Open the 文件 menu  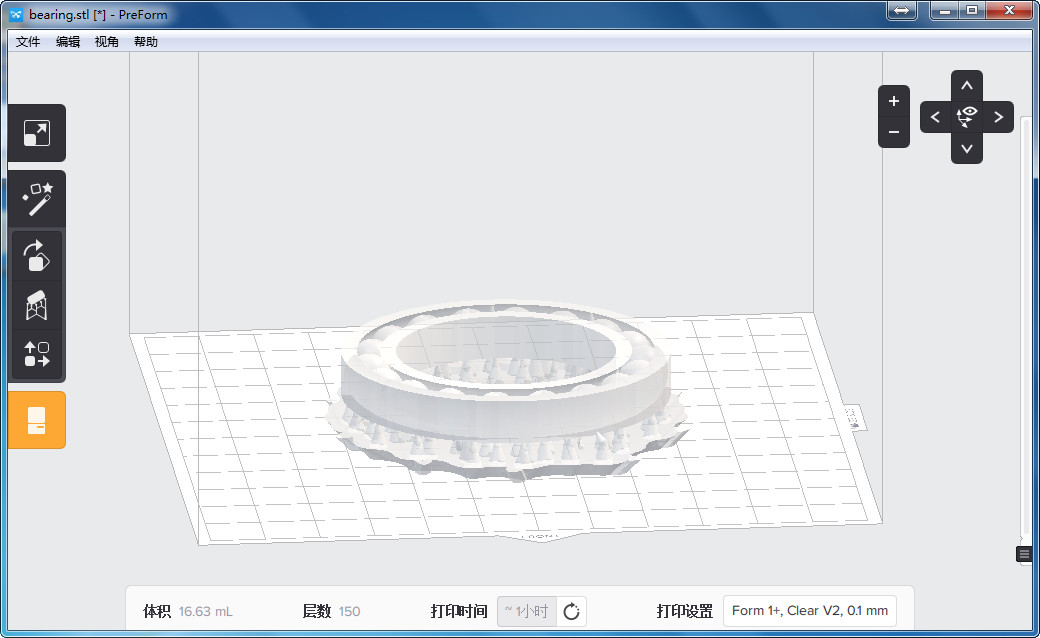(28, 42)
